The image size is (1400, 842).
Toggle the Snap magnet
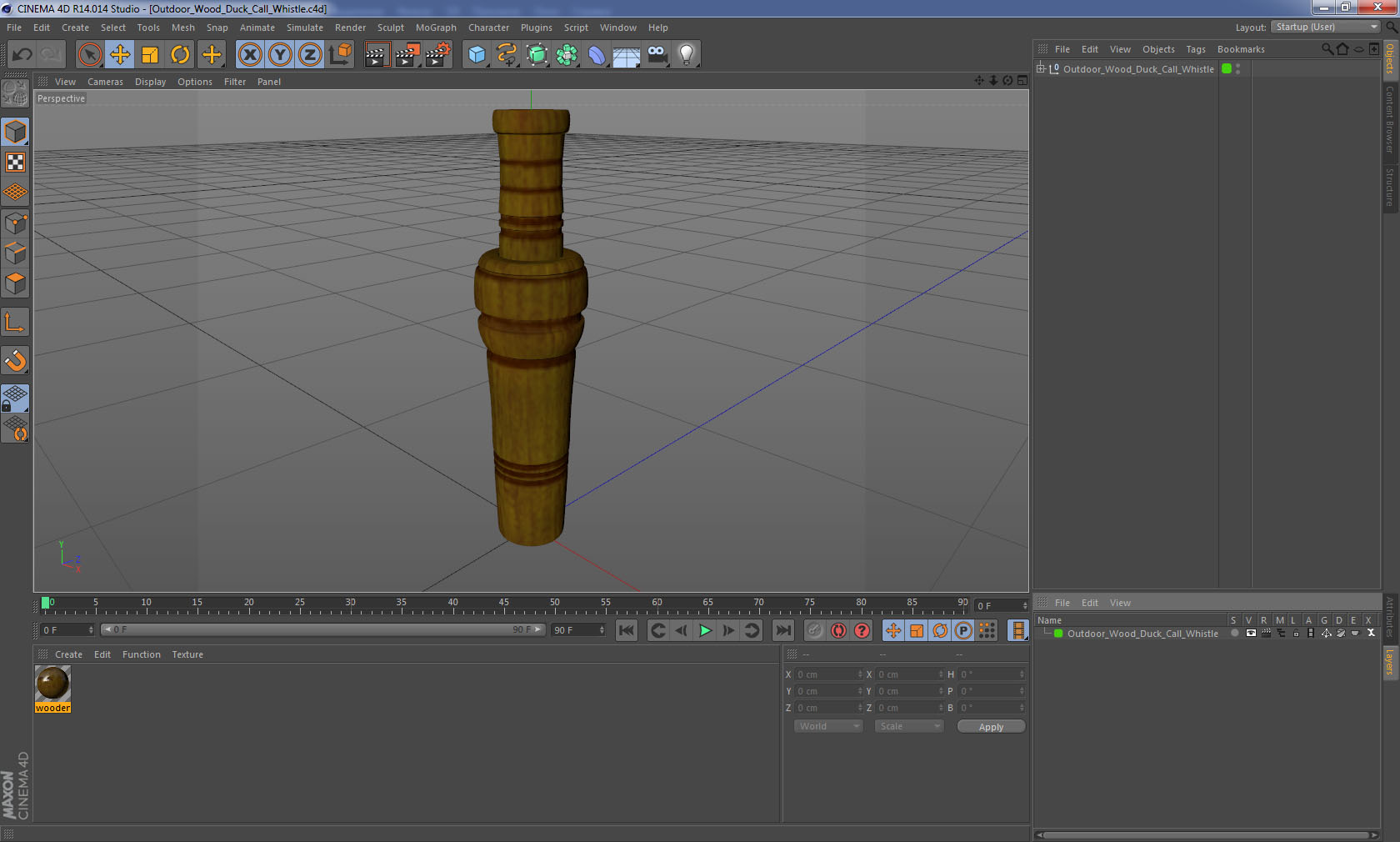point(15,361)
